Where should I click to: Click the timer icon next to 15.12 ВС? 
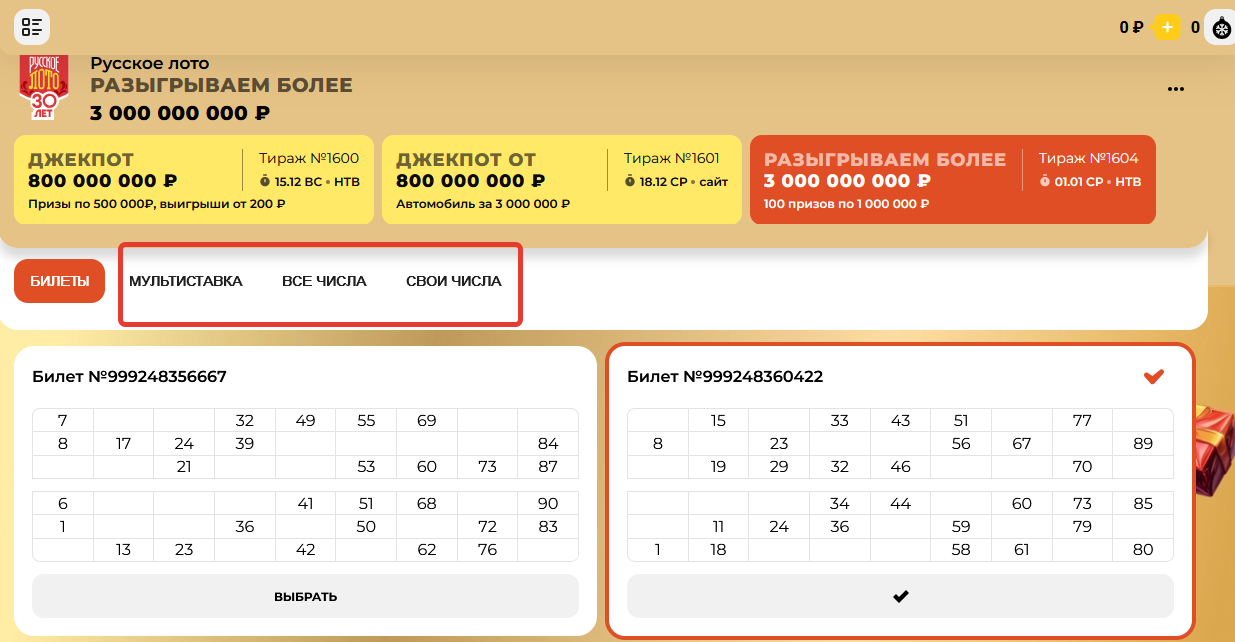tap(265, 182)
